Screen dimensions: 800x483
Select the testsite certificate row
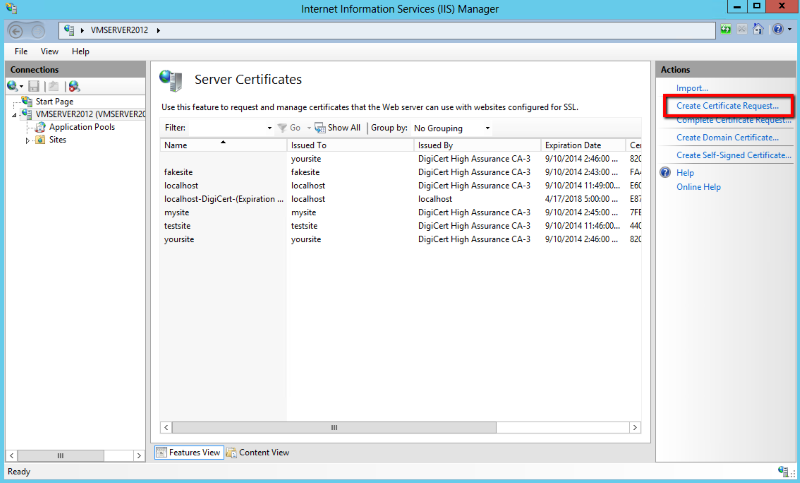click(179, 226)
